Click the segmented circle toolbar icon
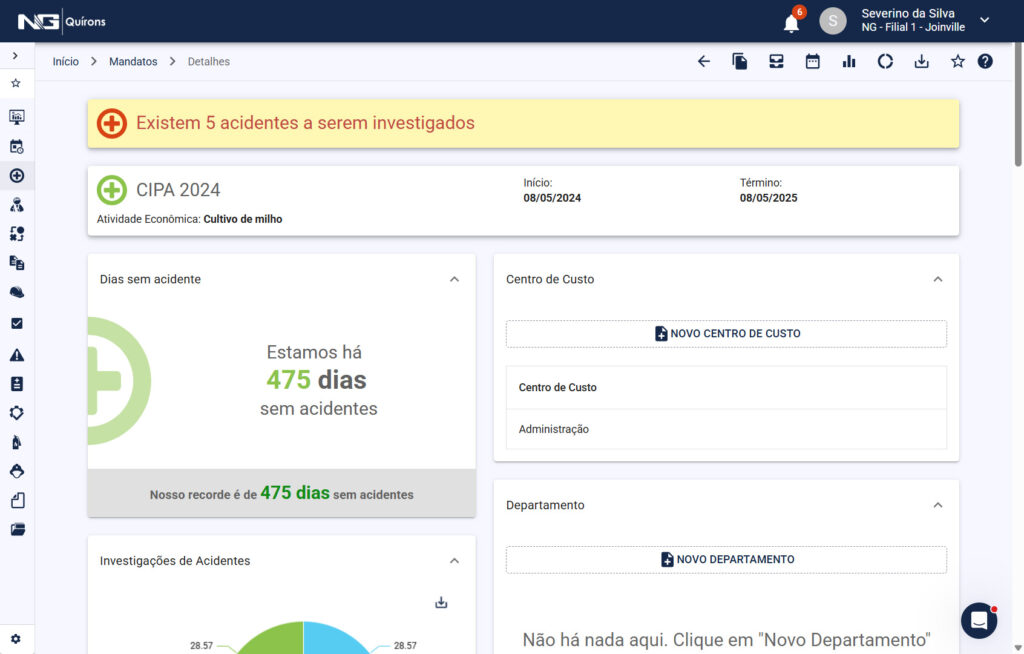 click(x=885, y=61)
